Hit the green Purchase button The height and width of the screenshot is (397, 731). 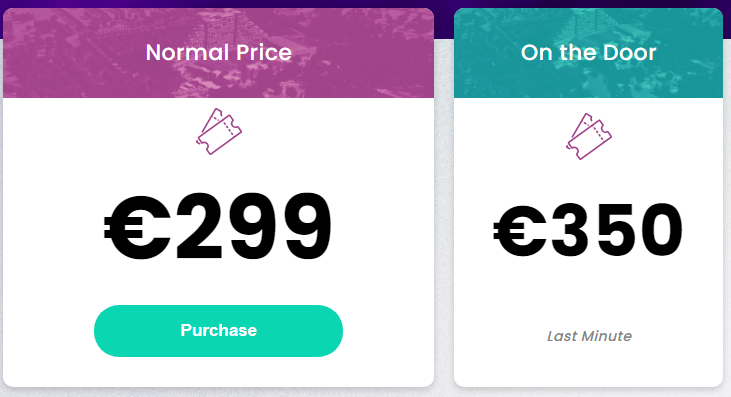coord(218,331)
